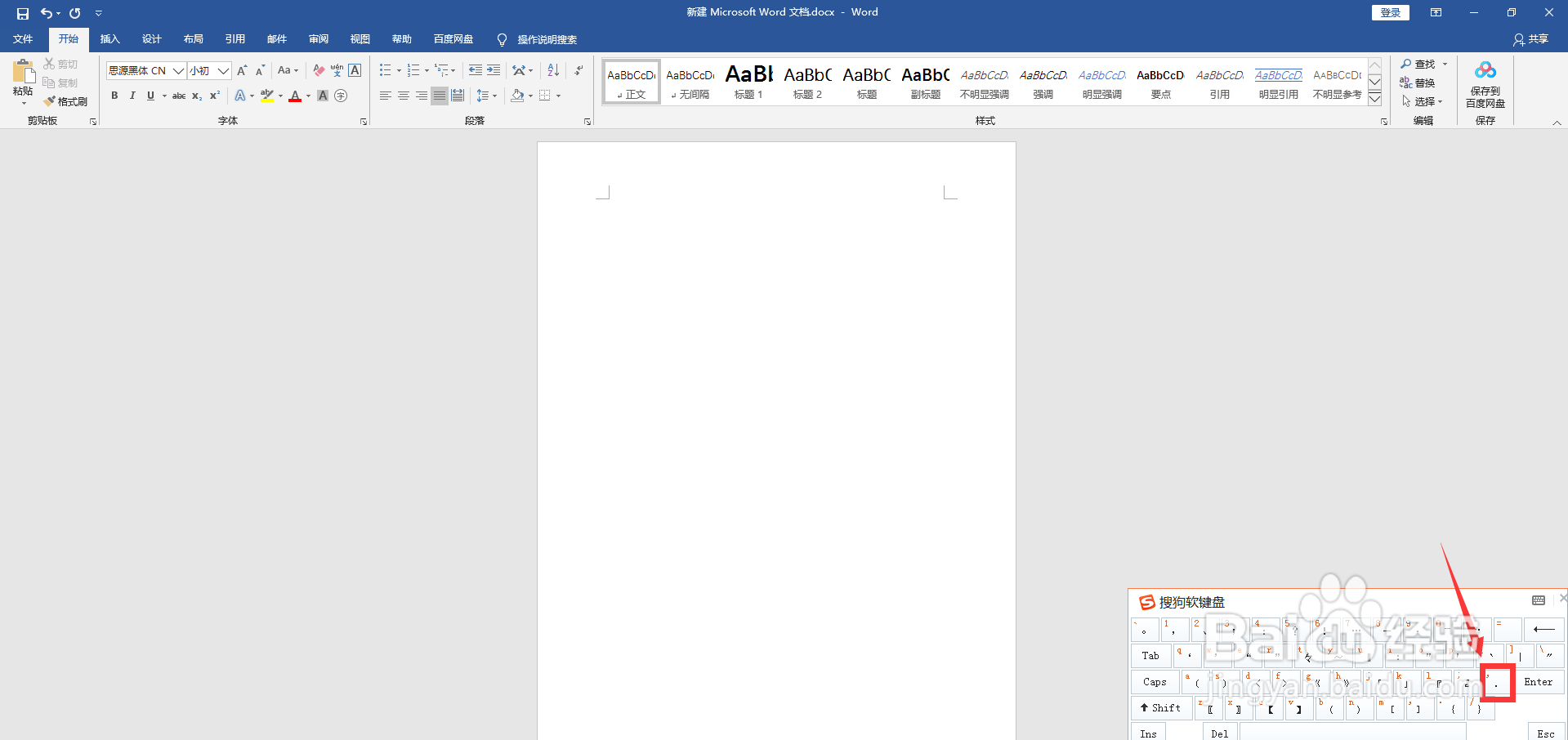Toggle justified paragraph alignment
1568x740 pixels.
(x=440, y=96)
